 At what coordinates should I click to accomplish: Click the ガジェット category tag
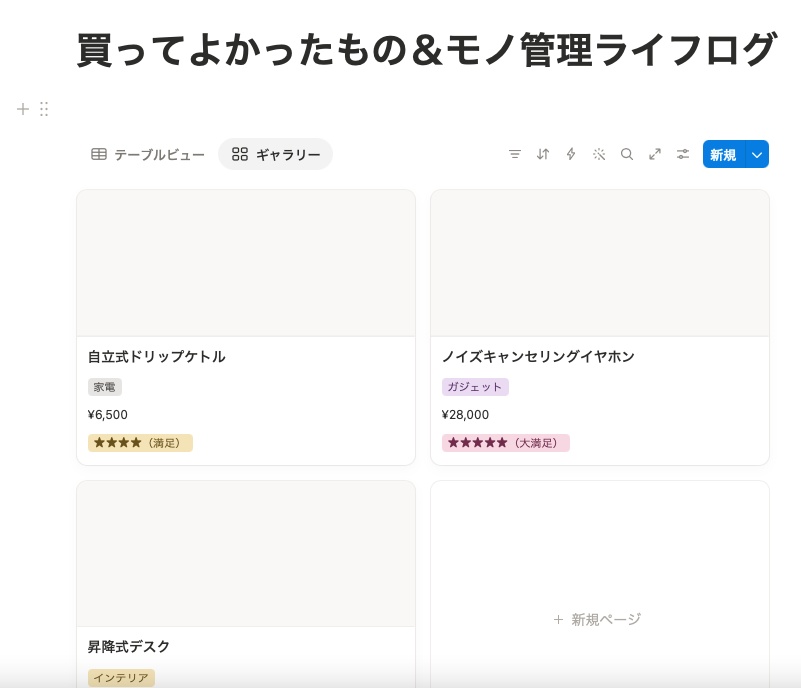click(475, 387)
